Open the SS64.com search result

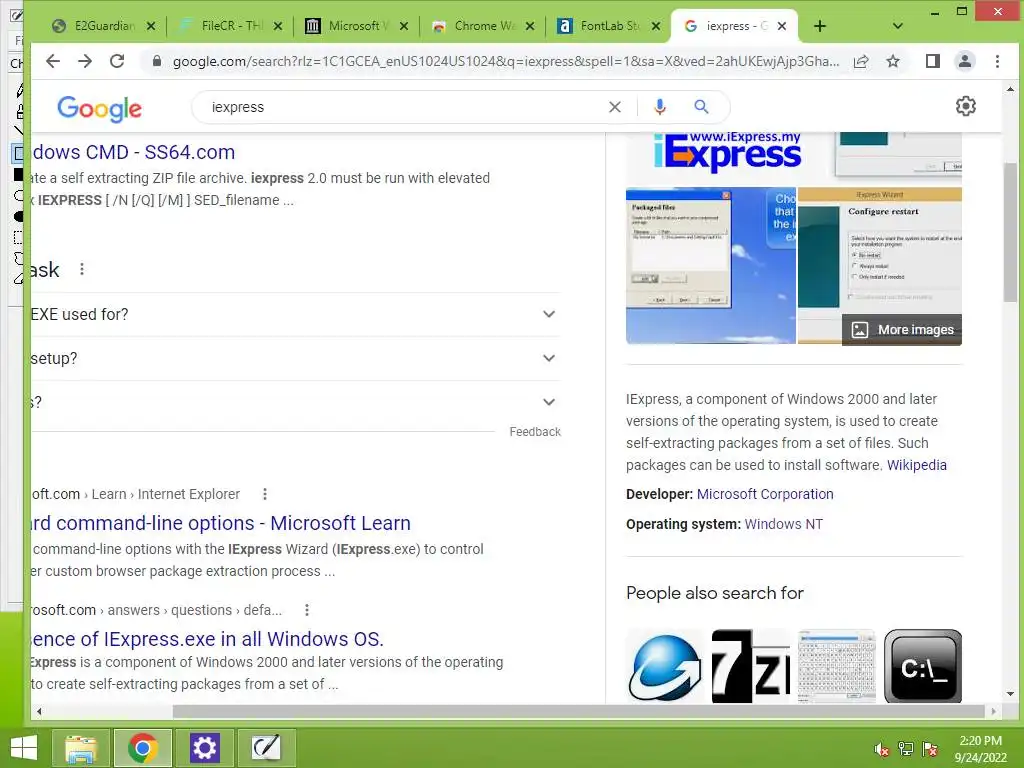coord(133,152)
